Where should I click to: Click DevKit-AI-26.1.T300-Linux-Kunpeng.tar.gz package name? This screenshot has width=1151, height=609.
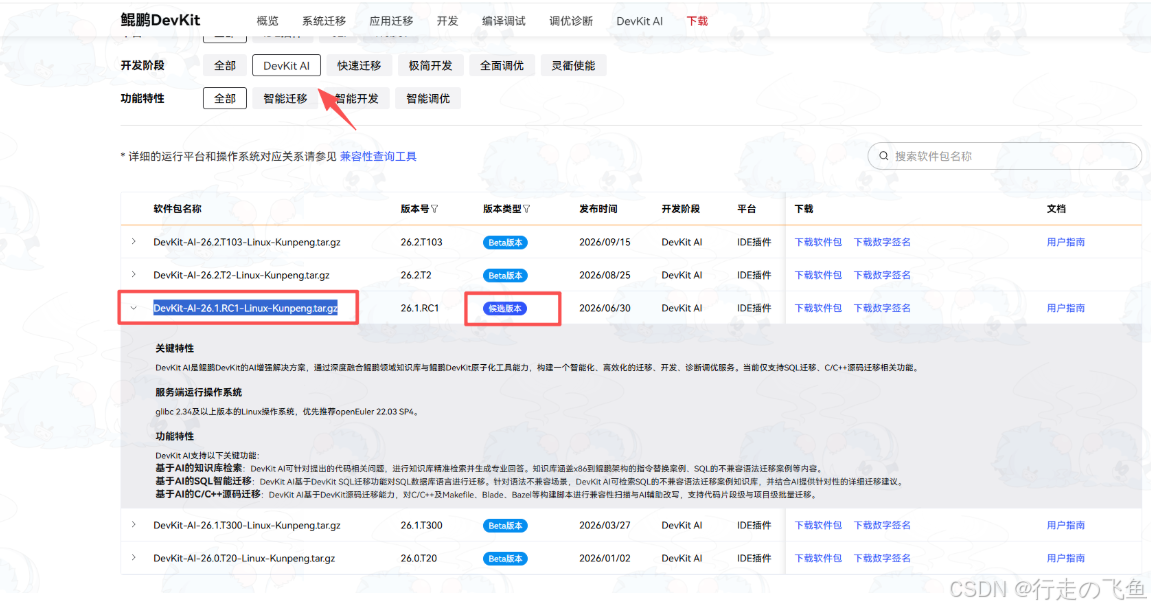tap(247, 525)
